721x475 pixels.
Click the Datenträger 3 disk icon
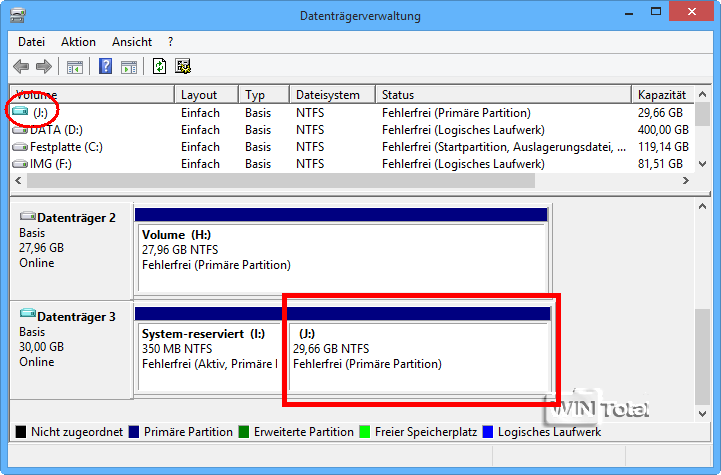(x=28, y=314)
